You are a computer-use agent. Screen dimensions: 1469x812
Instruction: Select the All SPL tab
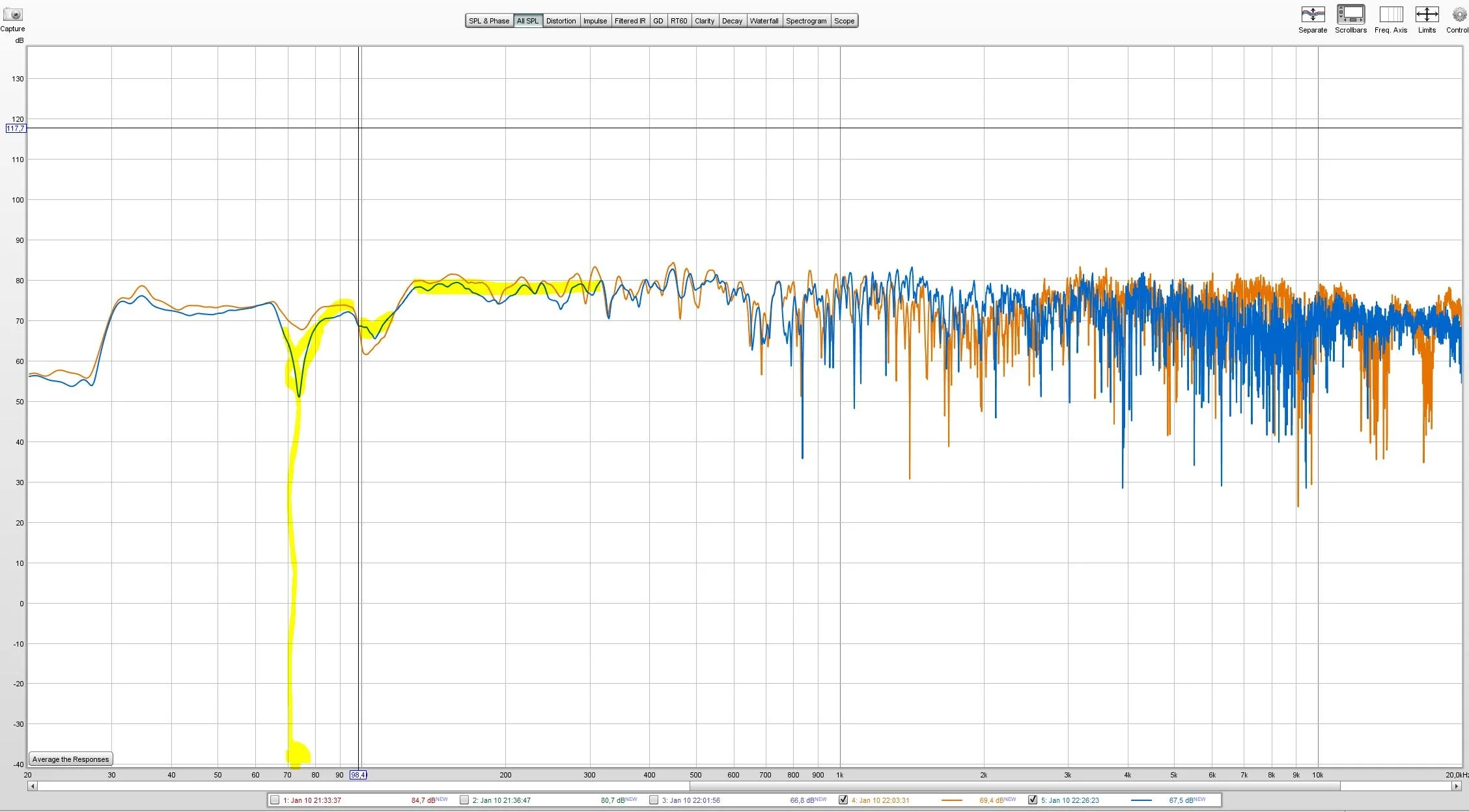(527, 21)
